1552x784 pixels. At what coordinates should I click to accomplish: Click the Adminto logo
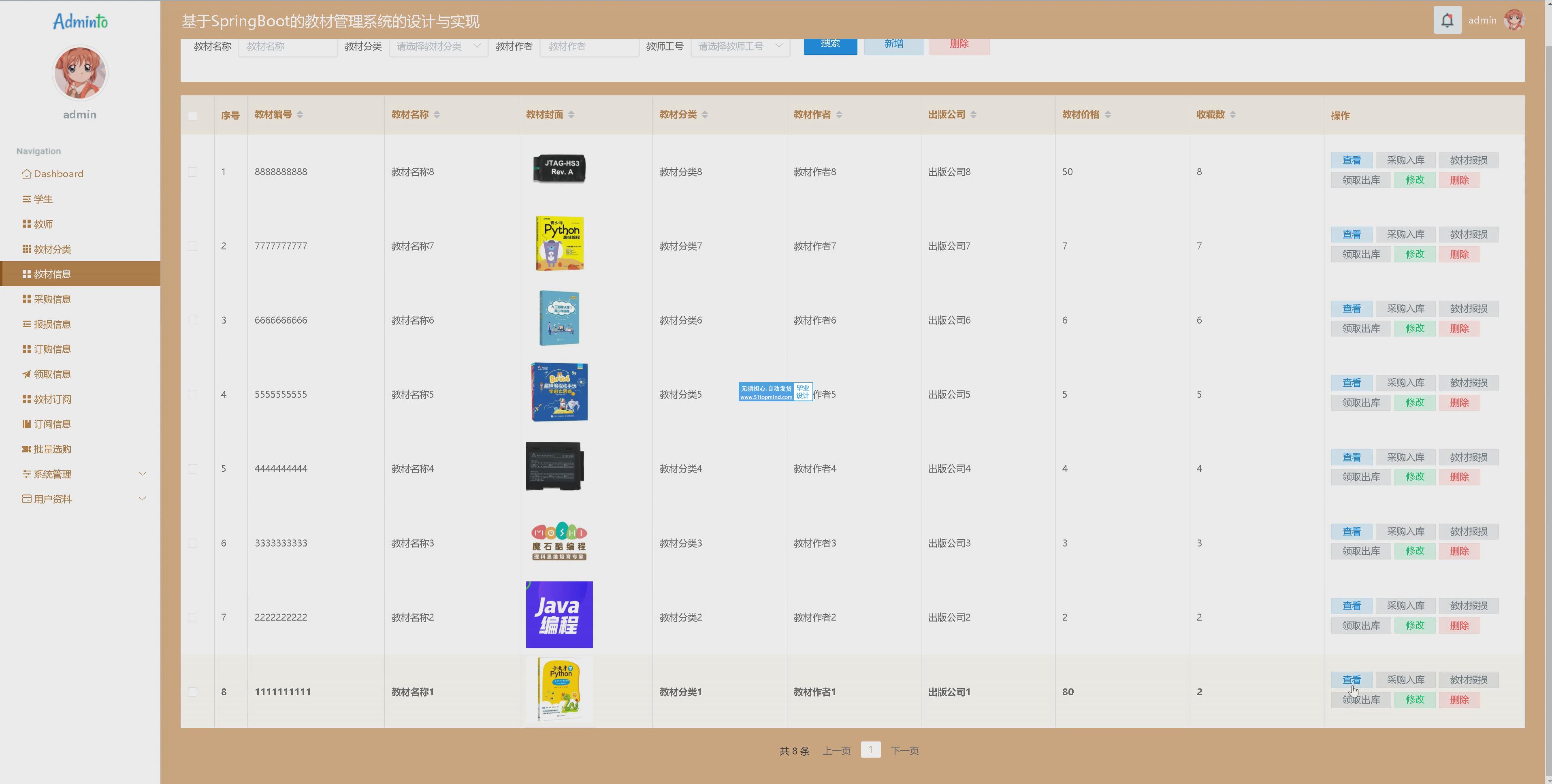[80, 22]
